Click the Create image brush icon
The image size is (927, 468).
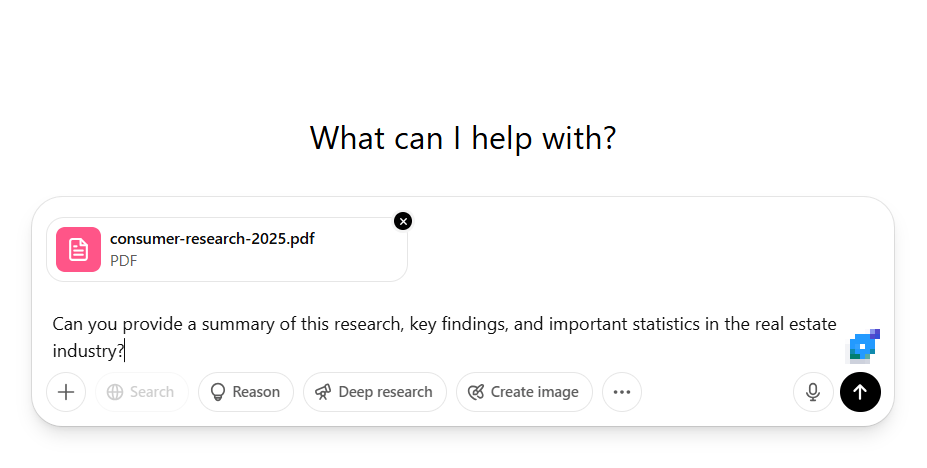[x=476, y=392]
